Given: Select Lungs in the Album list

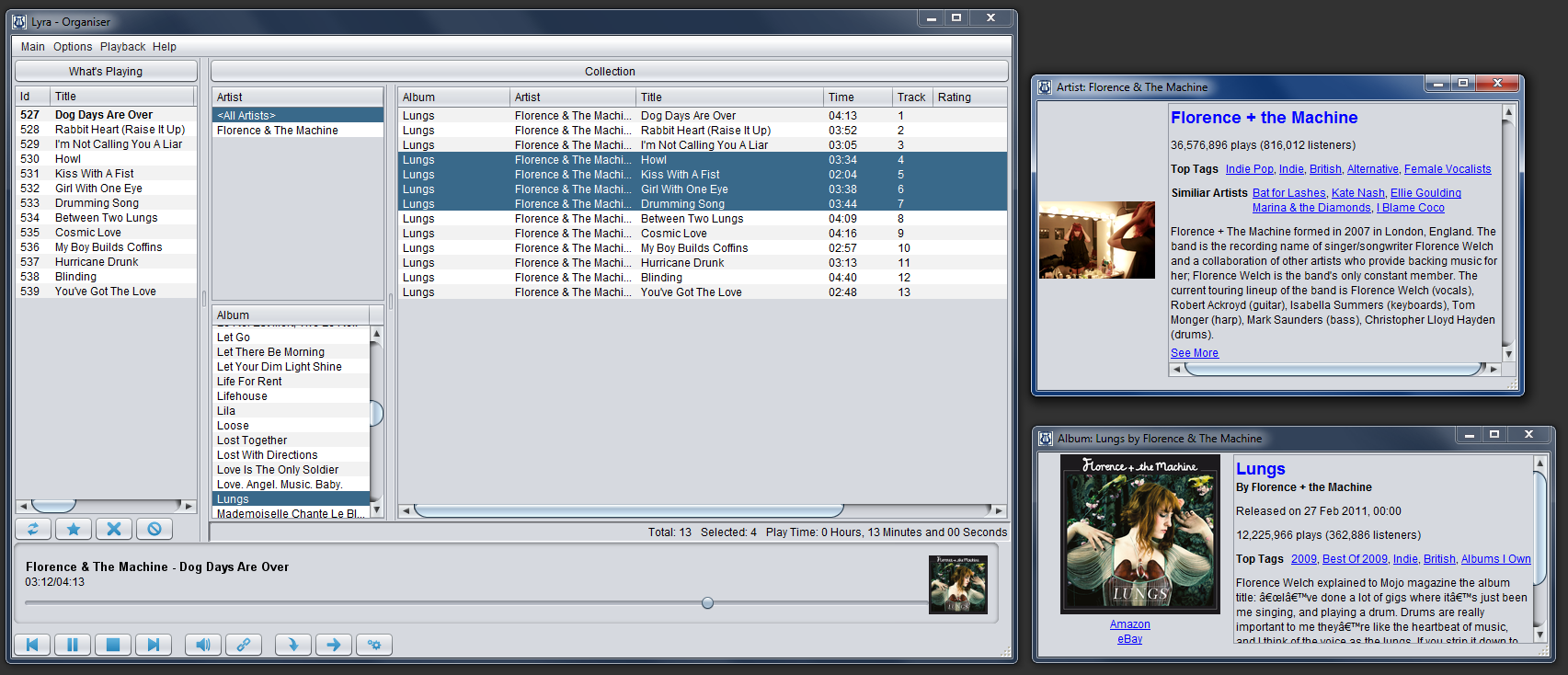Looking at the screenshot, I should pos(292,499).
